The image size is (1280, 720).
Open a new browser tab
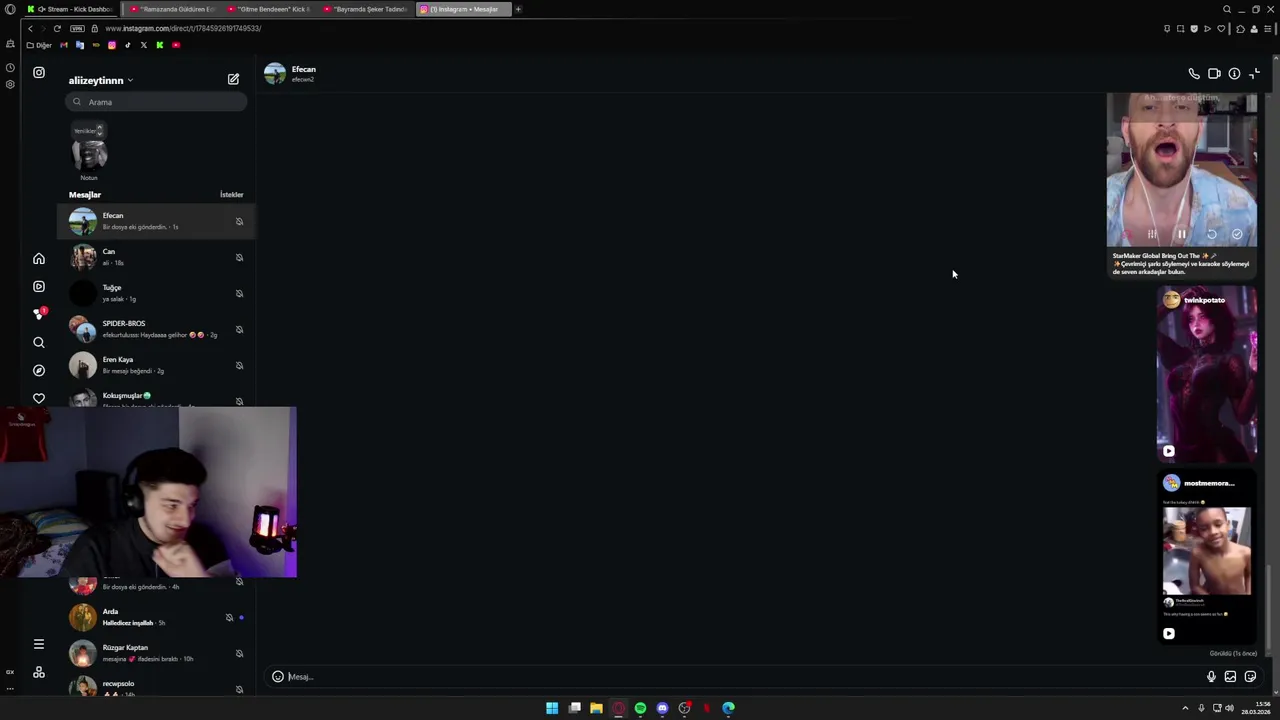click(x=518, y=9)
